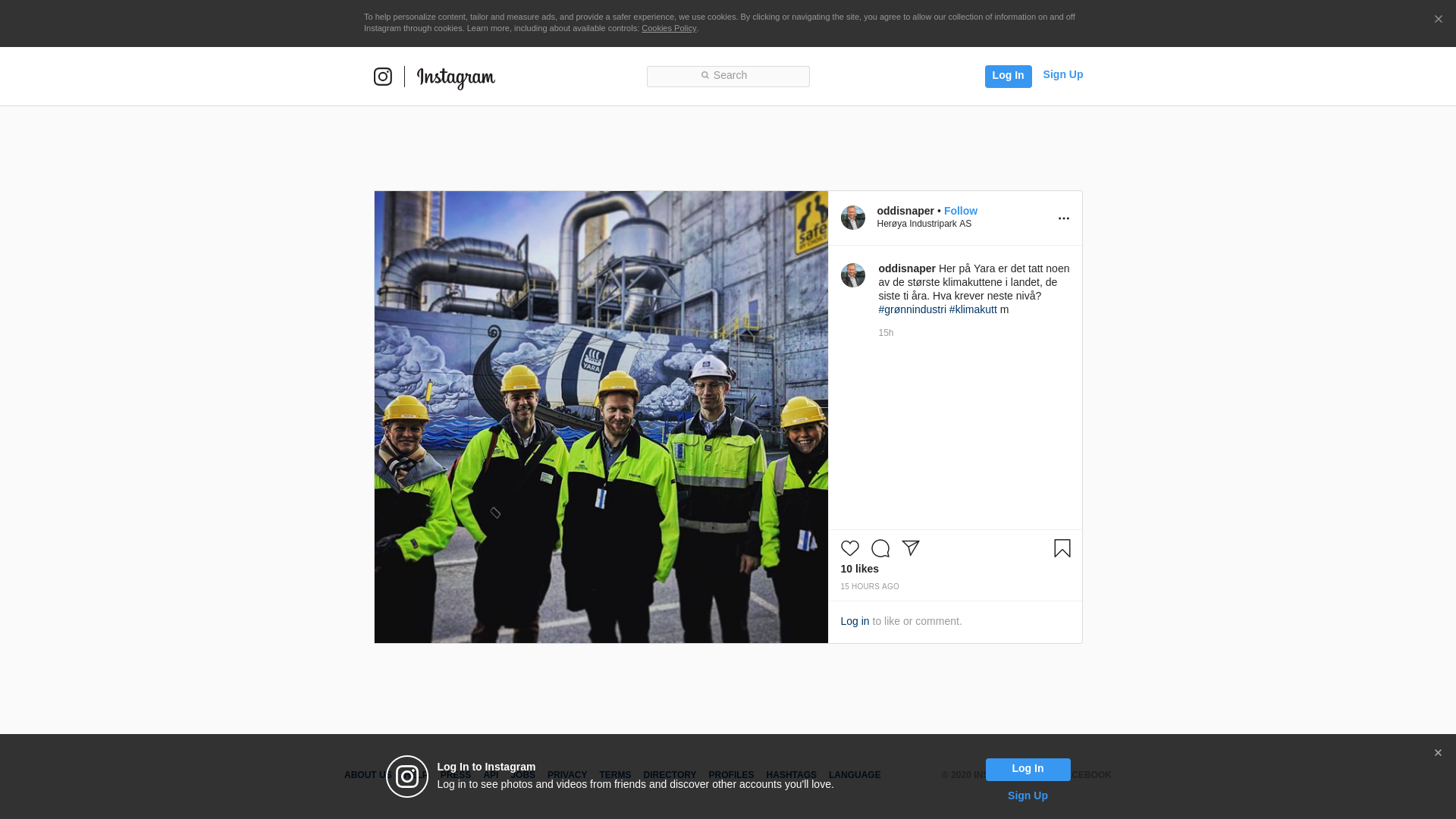This screenshot has width=1456, height=819.
Task: Close the bottom login prompt banner
Action: (1438, 753)
